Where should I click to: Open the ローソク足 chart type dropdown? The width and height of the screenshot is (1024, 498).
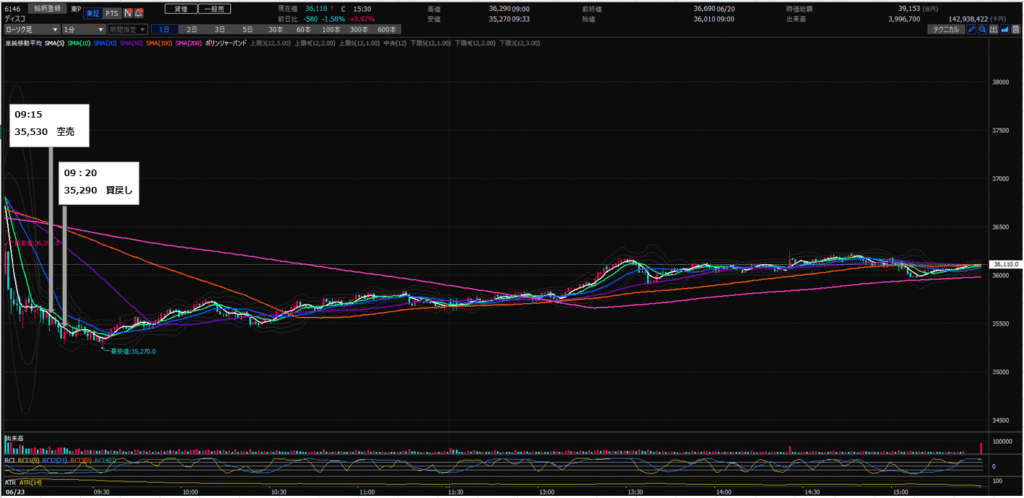[31, 29]
